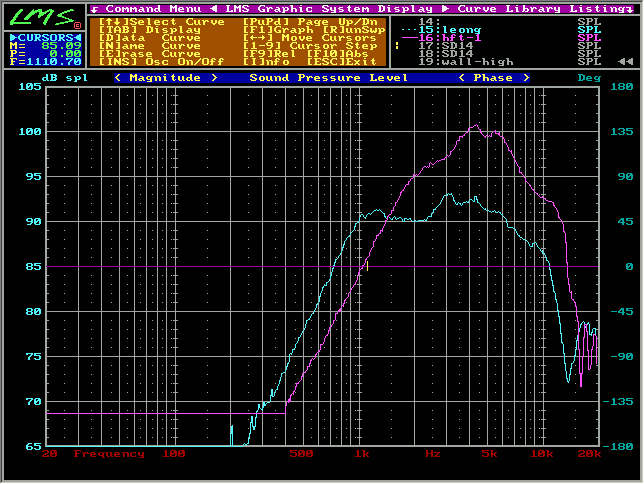644x484 pixels.
Task: Click the yellow marker beside curve 16
Action: click(x=397, y=45)
